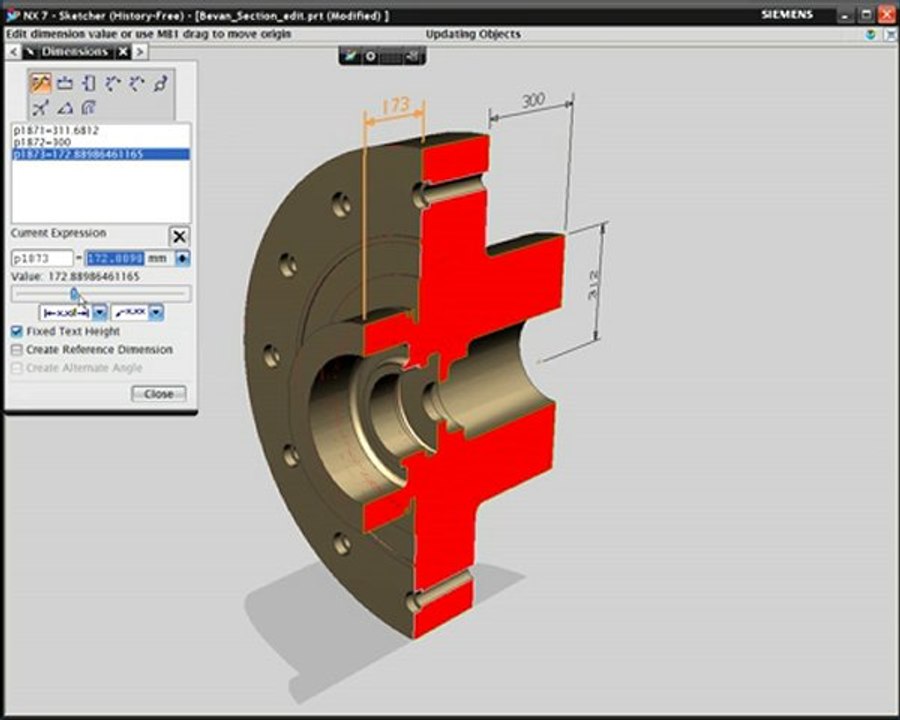Click the p1873 expression name field
The image size is (900, 720).
click(42, 258)
